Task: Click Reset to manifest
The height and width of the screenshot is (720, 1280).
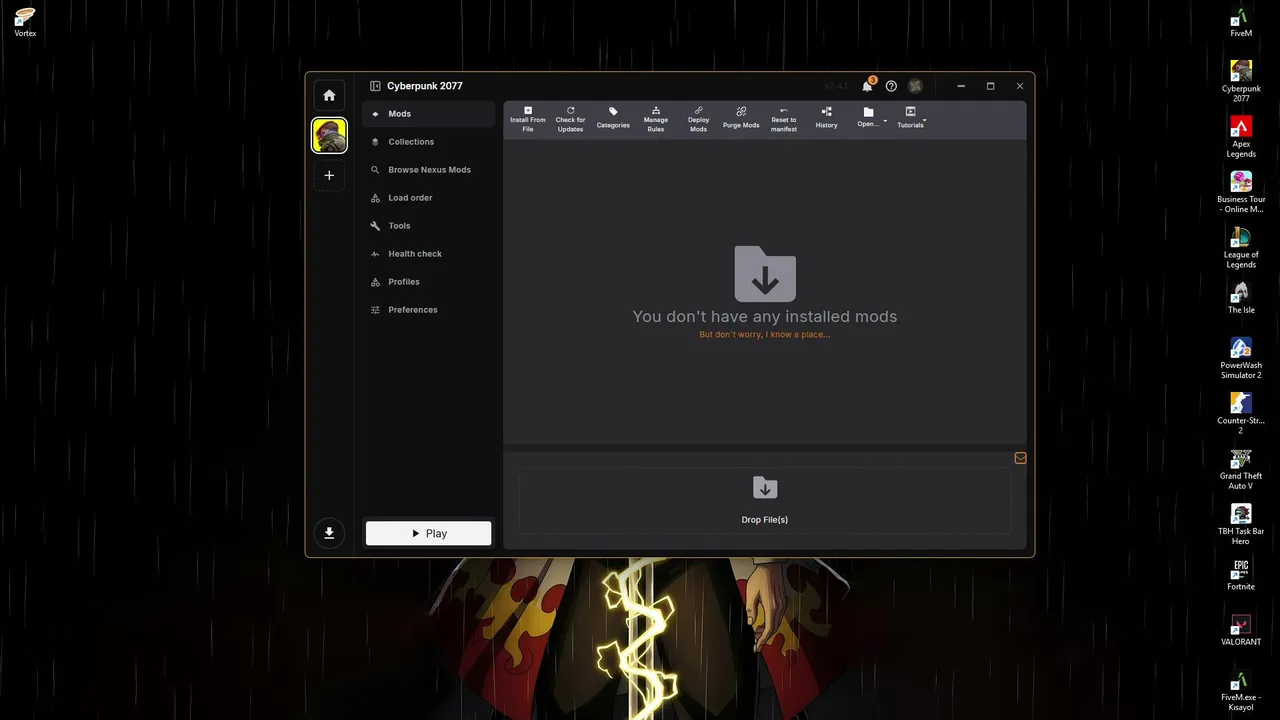Action: pos(784,119)
